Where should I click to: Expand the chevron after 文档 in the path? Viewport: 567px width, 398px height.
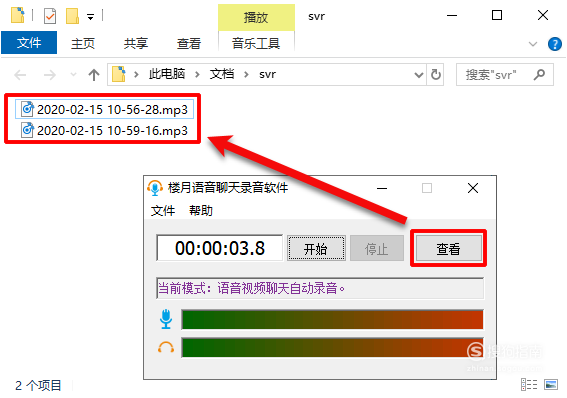247,74
